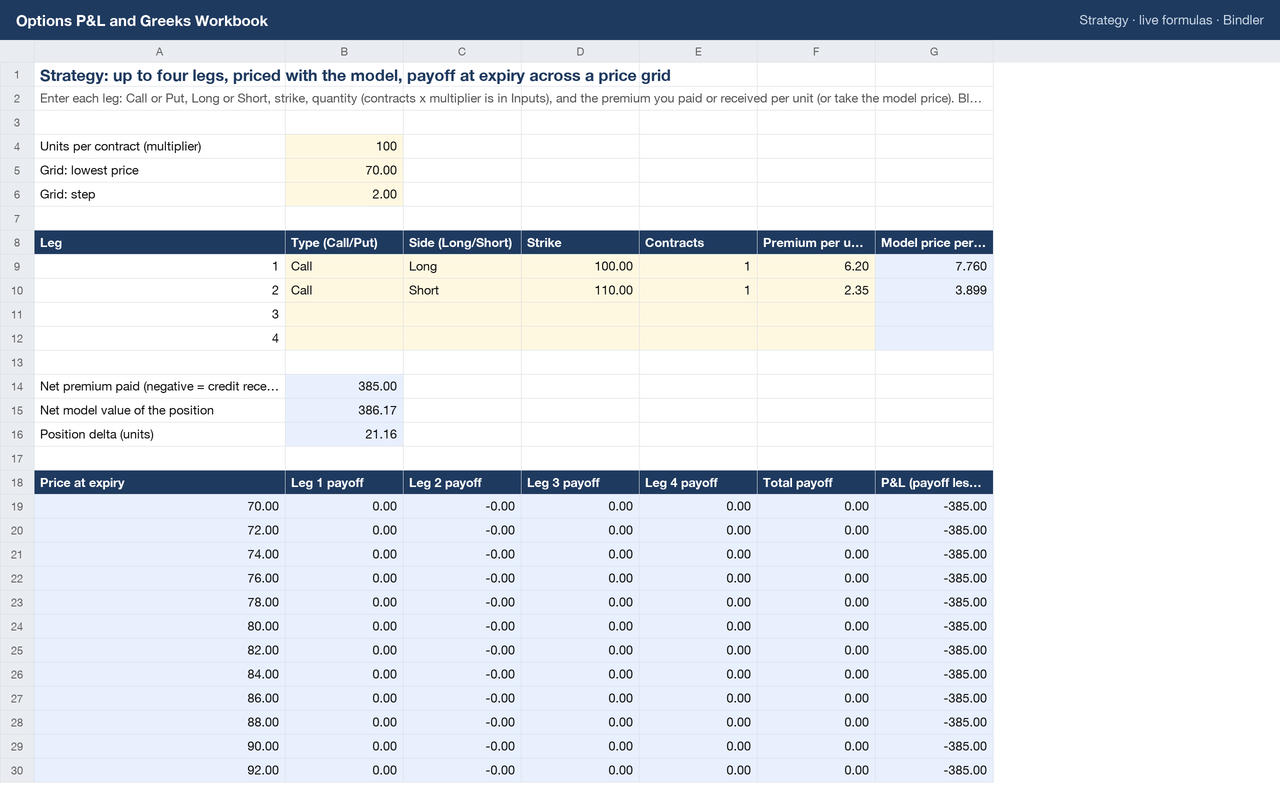
Task: Select P&L cell in row 19
Action: click(x=934, y=506)
